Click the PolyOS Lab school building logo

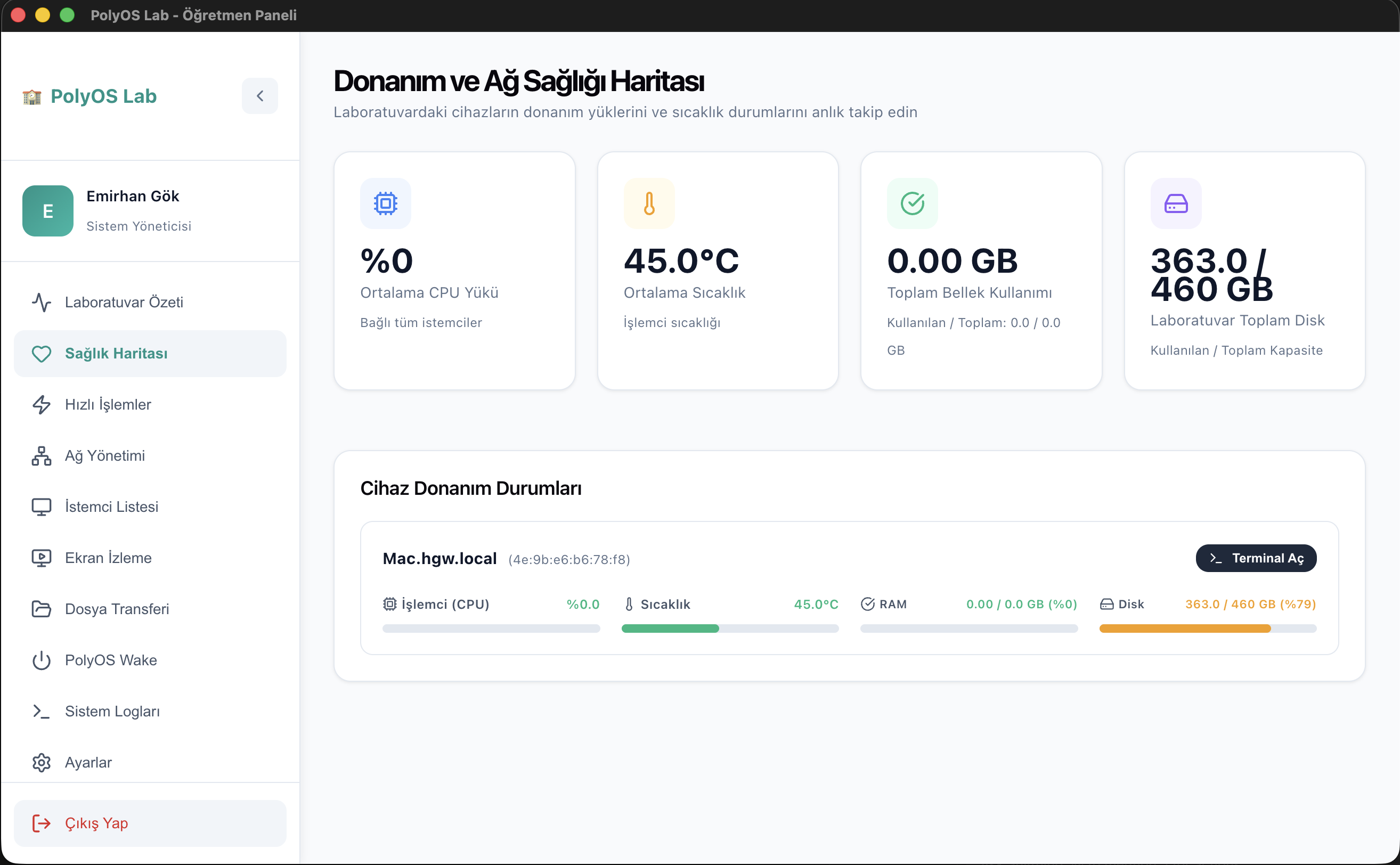(32, 97)
